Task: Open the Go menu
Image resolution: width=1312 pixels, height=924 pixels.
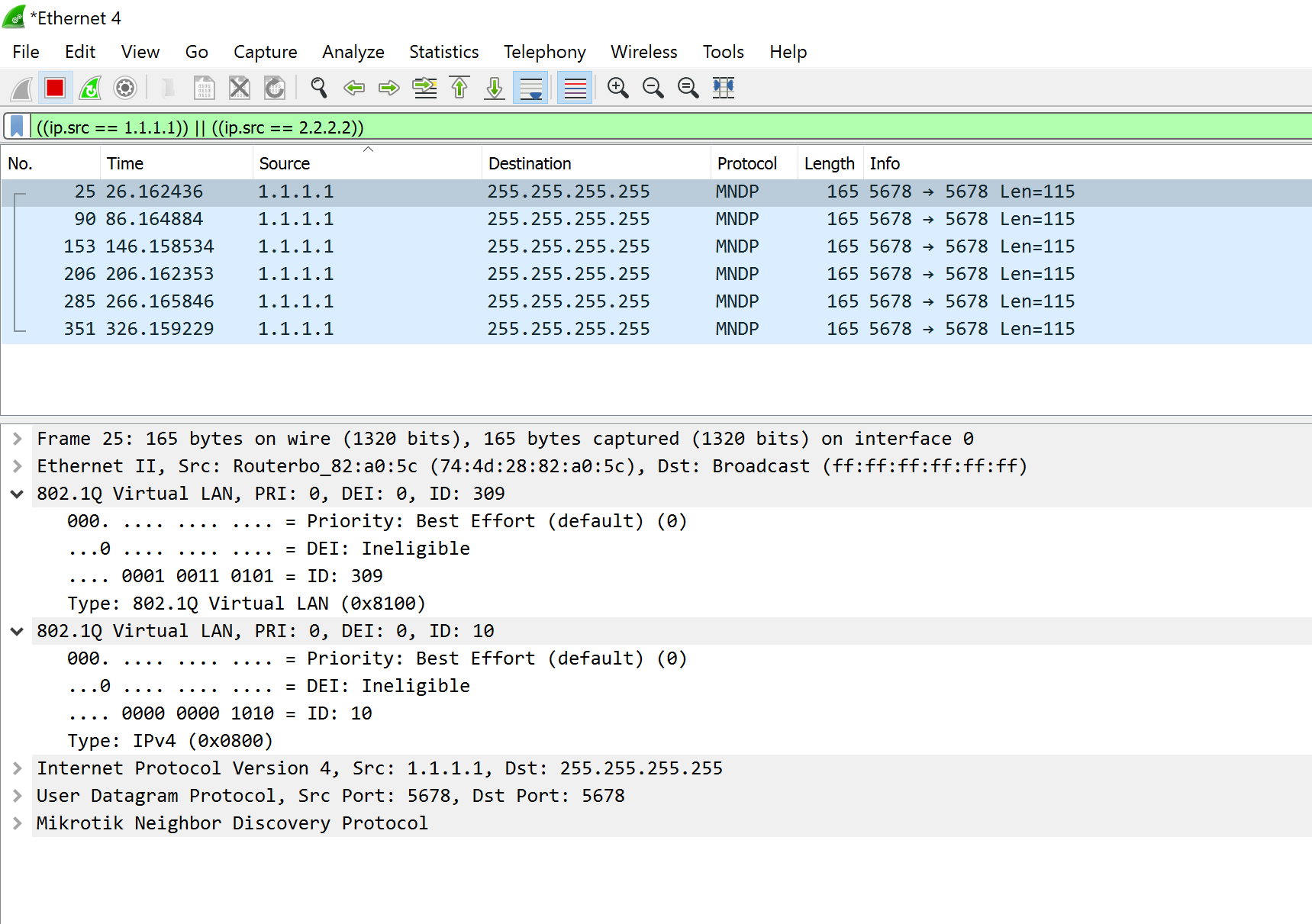Action: (197, 52)
